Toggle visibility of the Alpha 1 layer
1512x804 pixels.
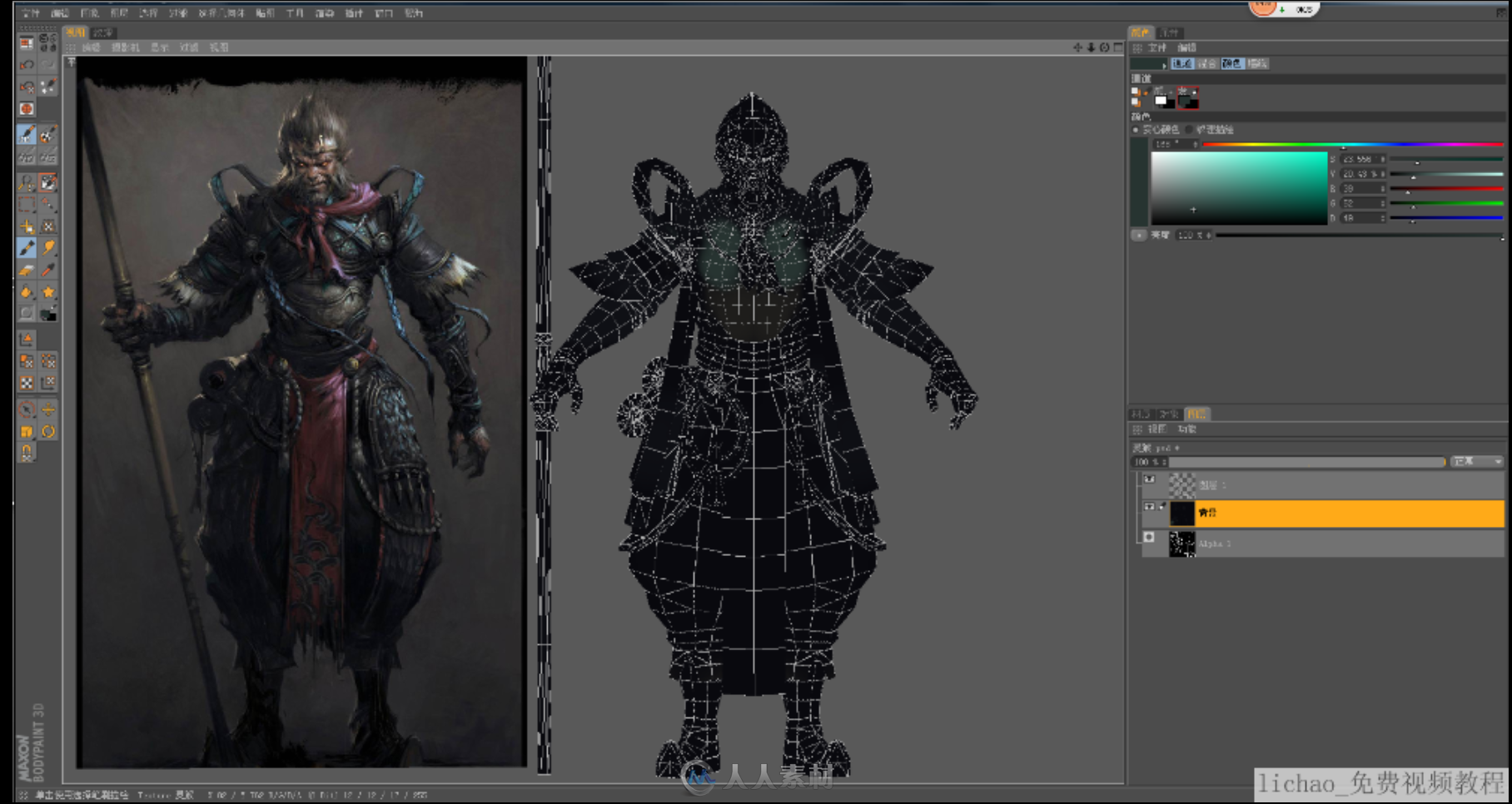(1149, 538)
